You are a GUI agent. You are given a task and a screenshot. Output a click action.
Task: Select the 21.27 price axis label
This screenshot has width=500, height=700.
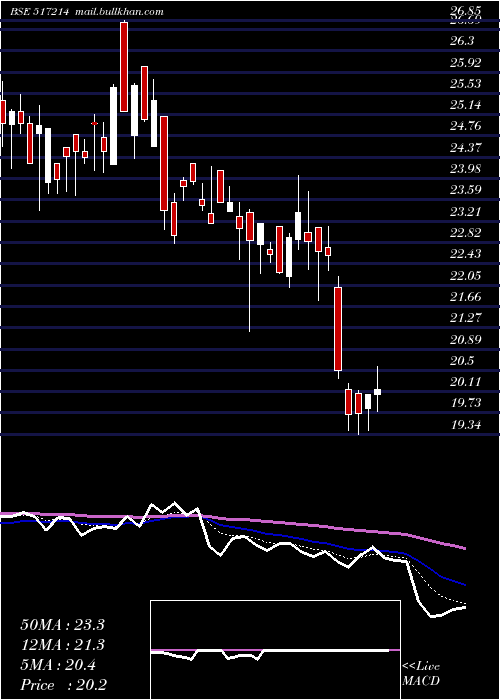(465, 317)
